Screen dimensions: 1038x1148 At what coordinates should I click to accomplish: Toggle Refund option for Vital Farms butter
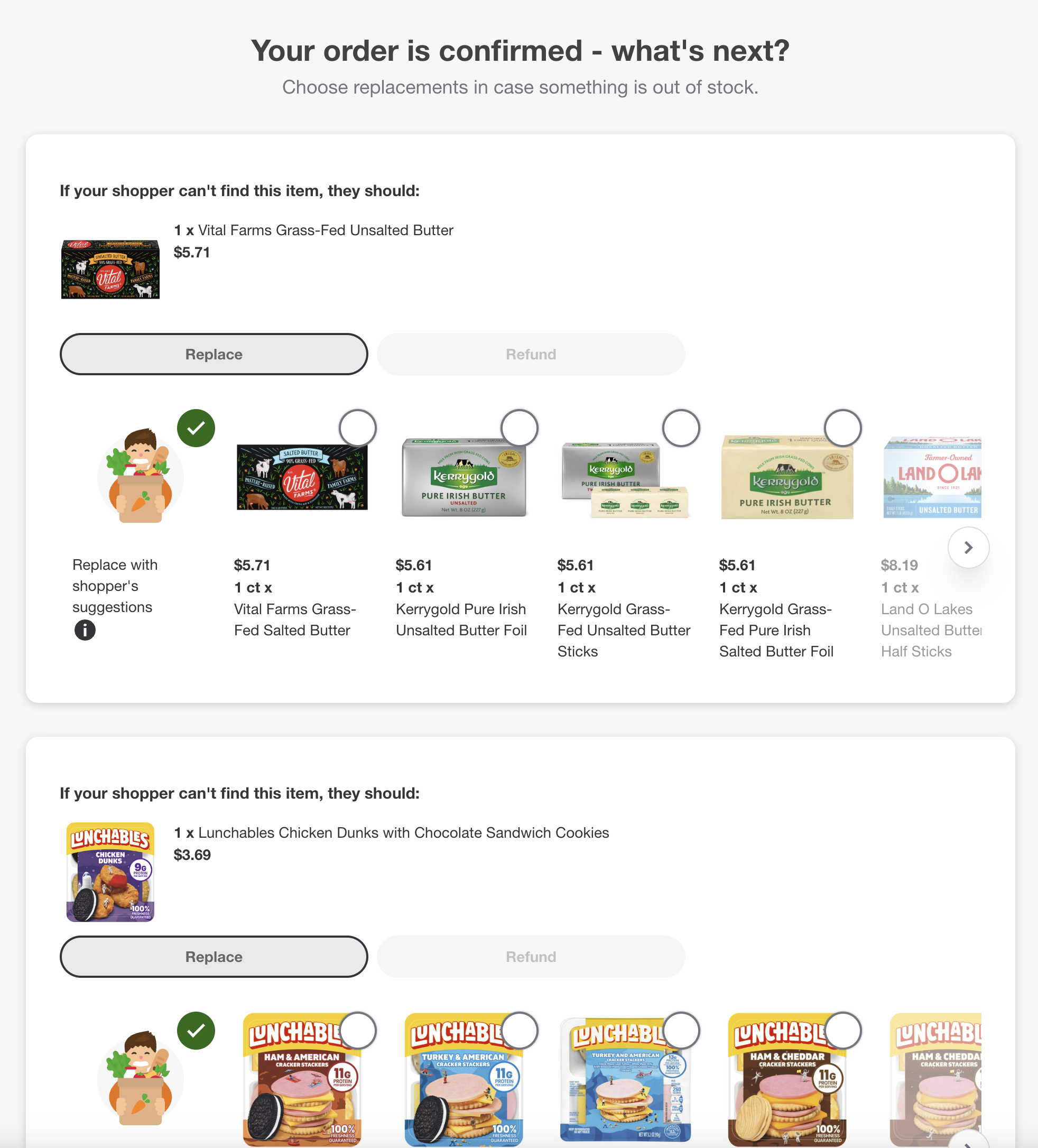tap(530, 354)
